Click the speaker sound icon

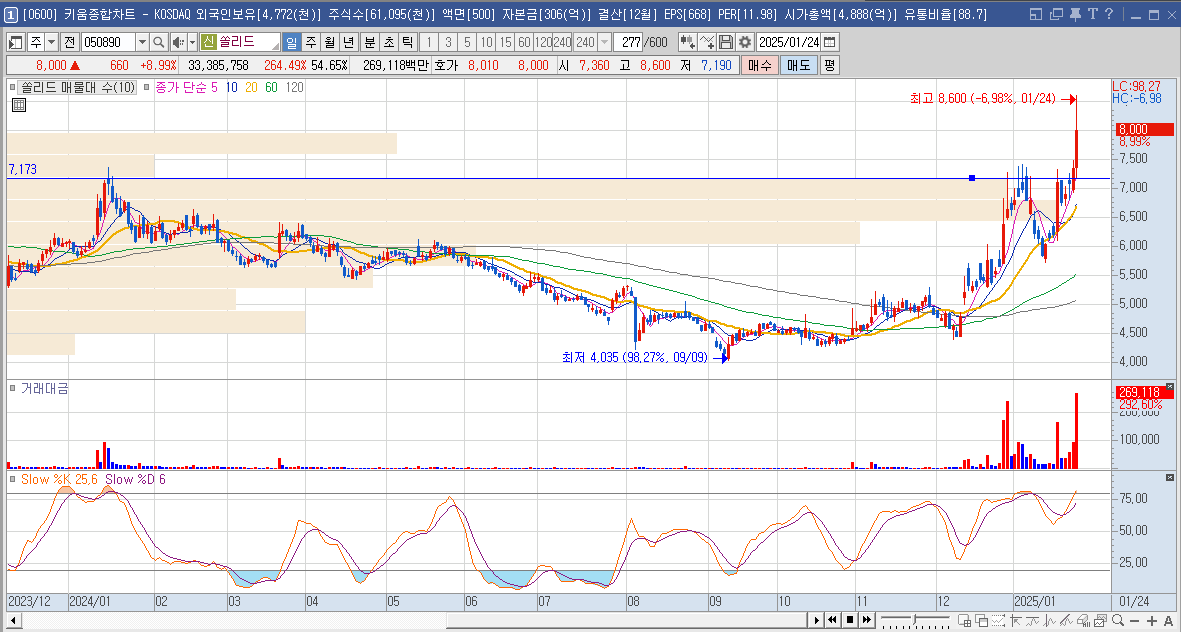pos(178,41)
